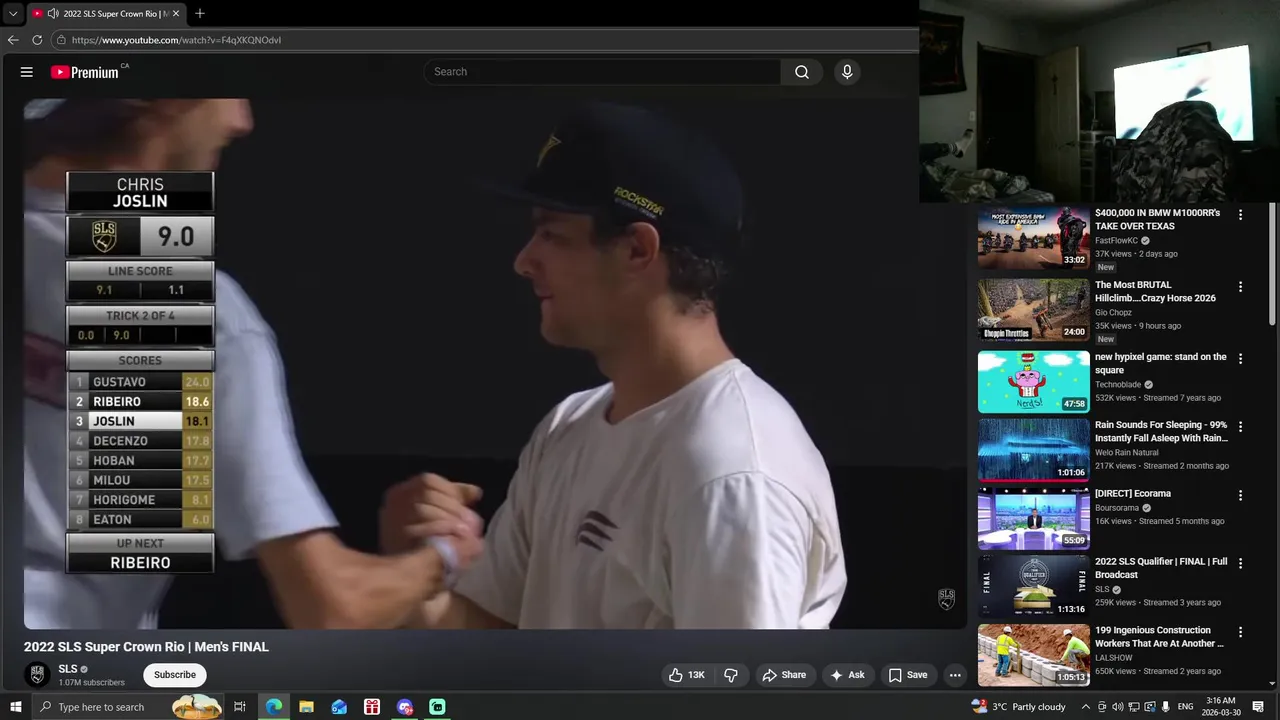Screen dimensions: 1280x720
Task: Open the Discord icon on taskbar
Action: click(405, 707)
